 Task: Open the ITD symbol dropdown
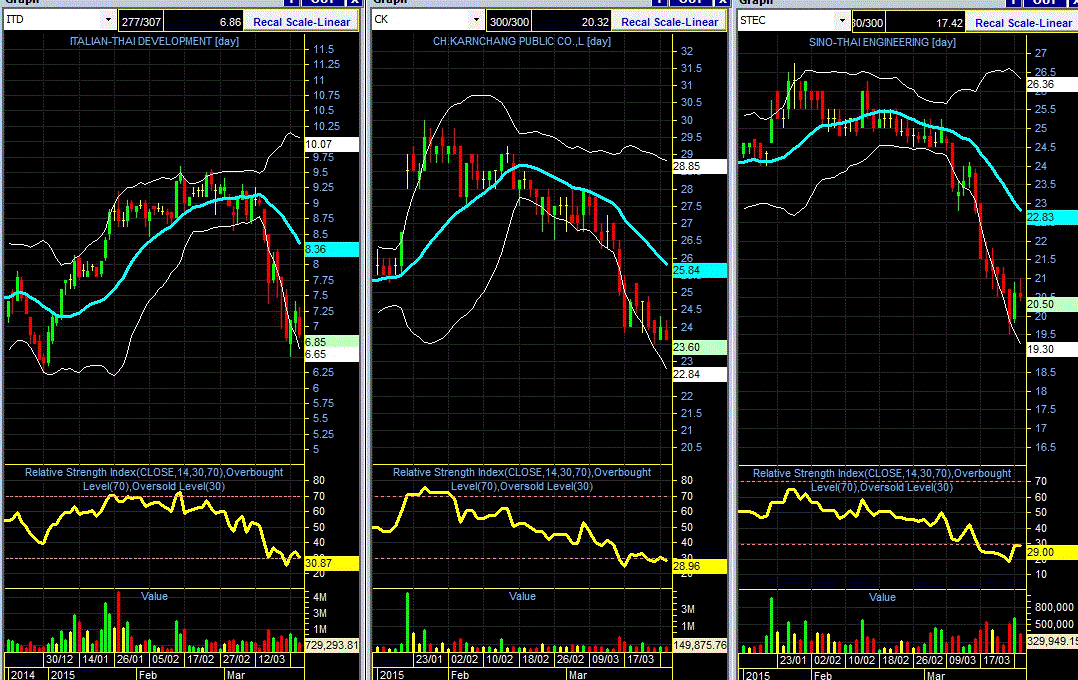[108, 20]
